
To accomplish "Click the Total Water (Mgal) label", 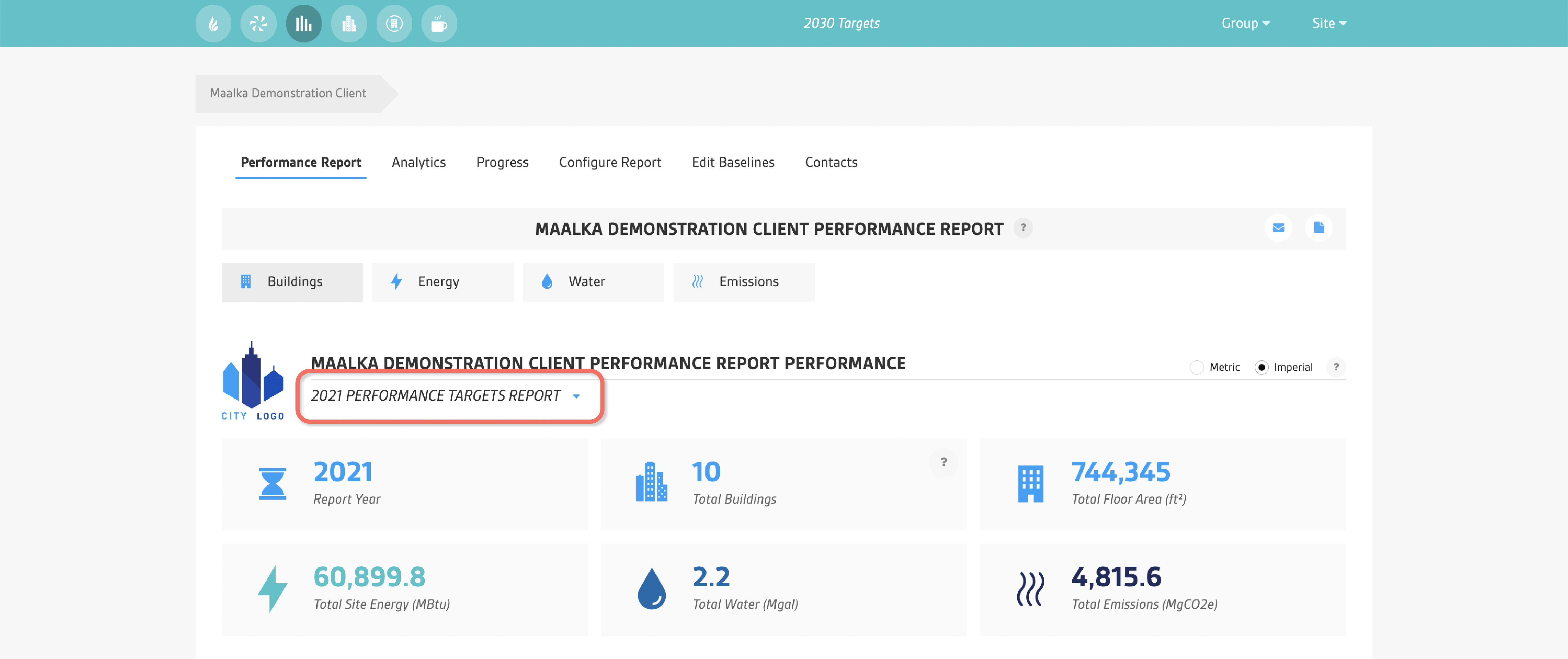I will (x=745, y=605).
